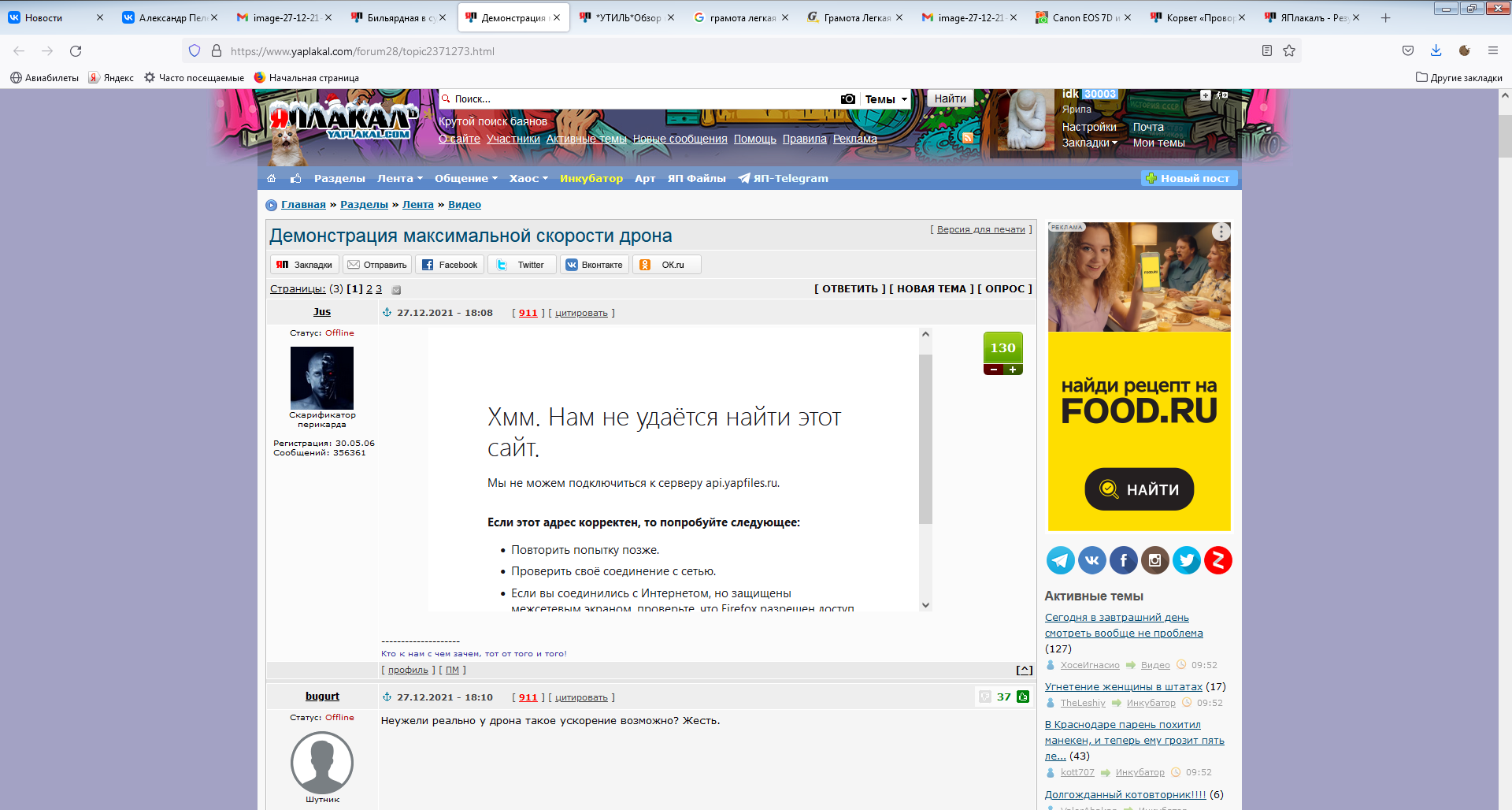Open the VK social icon in sidebar
Screen dimensions: 1512x810
click(x=1092, y=560)
